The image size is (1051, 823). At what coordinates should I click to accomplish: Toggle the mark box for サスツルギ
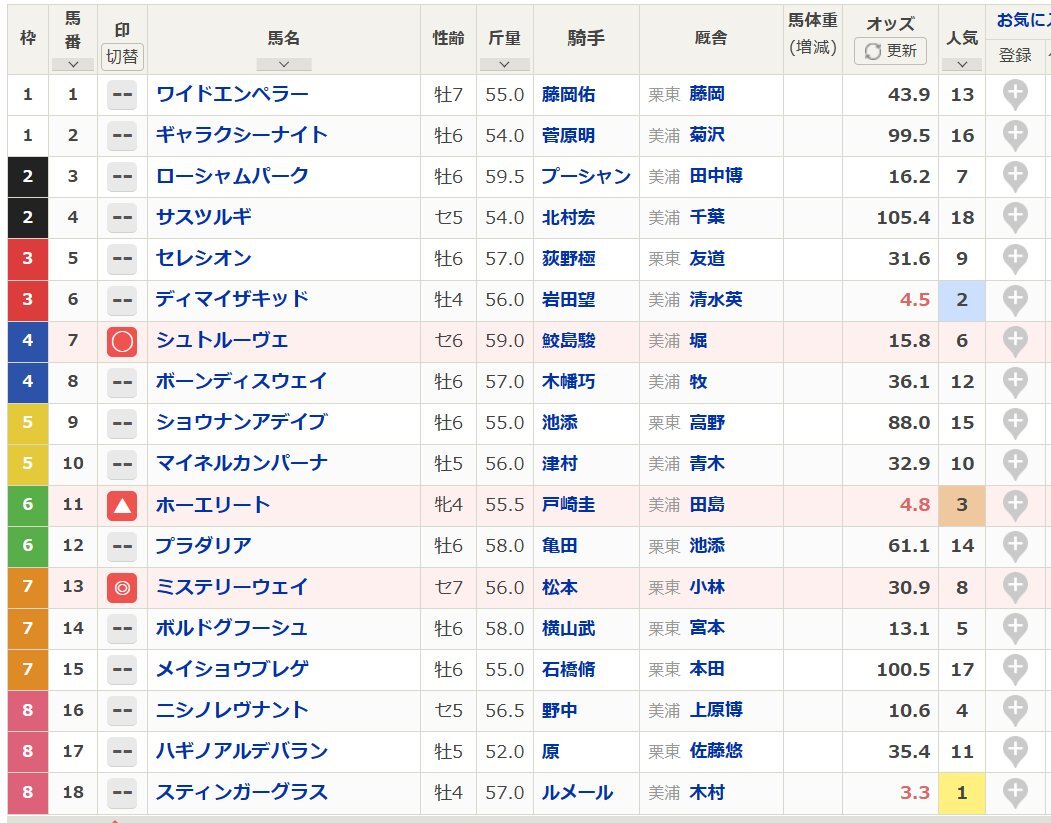coord(122,217)
